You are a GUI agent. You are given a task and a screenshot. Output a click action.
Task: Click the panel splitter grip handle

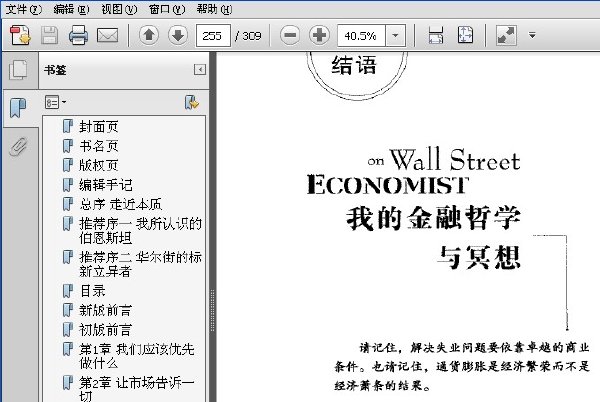tap(212, 310)
